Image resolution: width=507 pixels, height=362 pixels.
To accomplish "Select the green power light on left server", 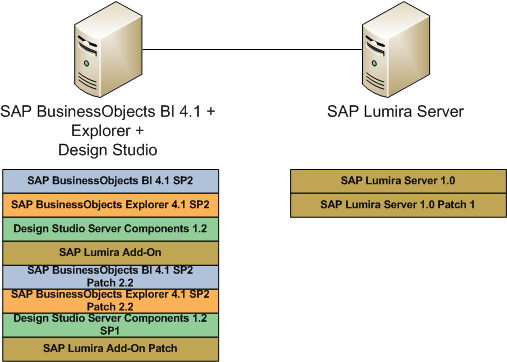I will [x=87, y=63].
